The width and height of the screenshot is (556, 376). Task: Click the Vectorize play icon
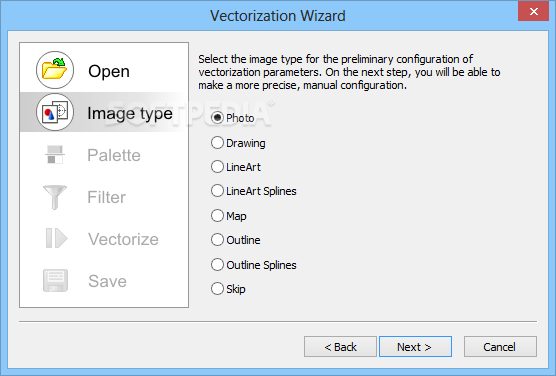(x=56, y=238)
